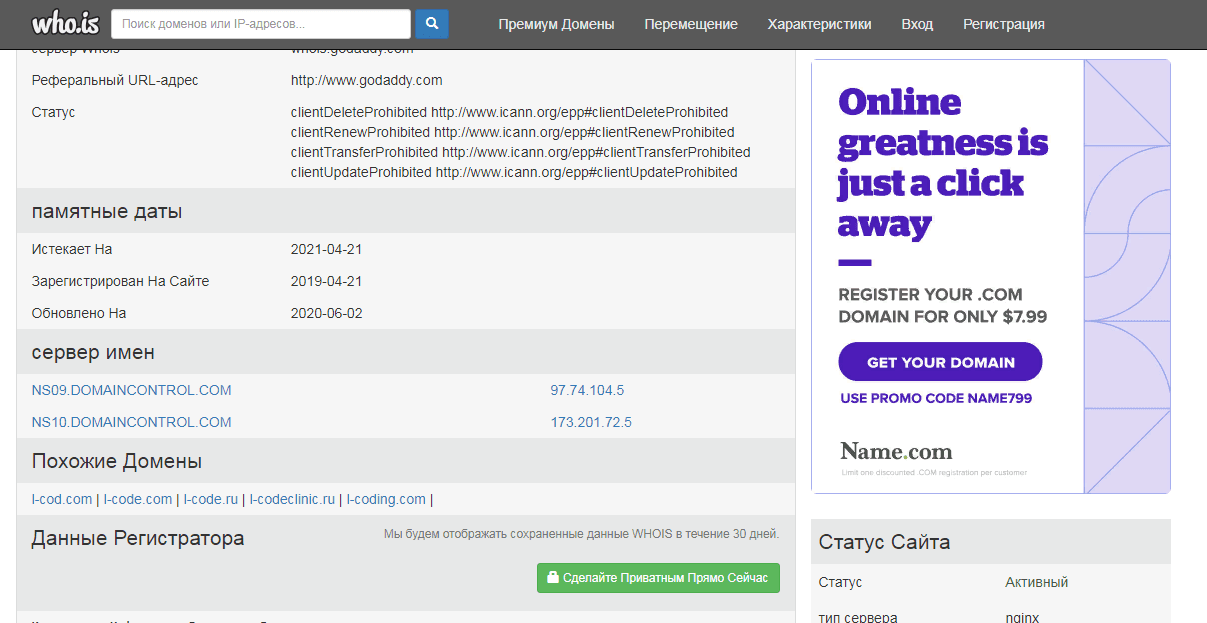The width and height of the screenshot is (1207, 623).
Task: Select the Вход login link
Action: tap(917, 24)
